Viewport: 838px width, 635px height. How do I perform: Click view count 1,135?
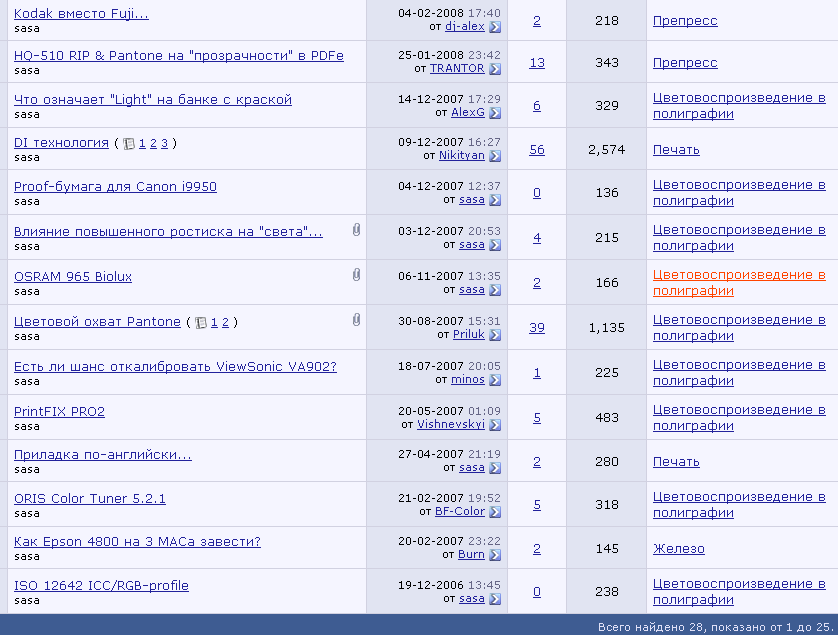607,328
